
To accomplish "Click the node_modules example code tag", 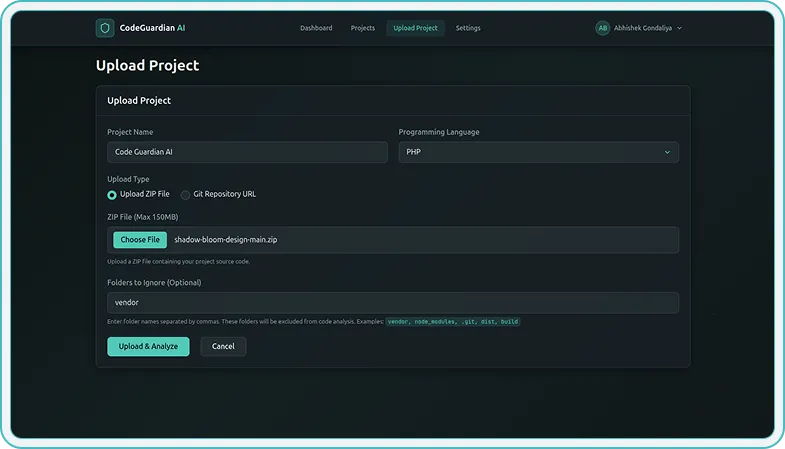I will (x=435, y=322).
